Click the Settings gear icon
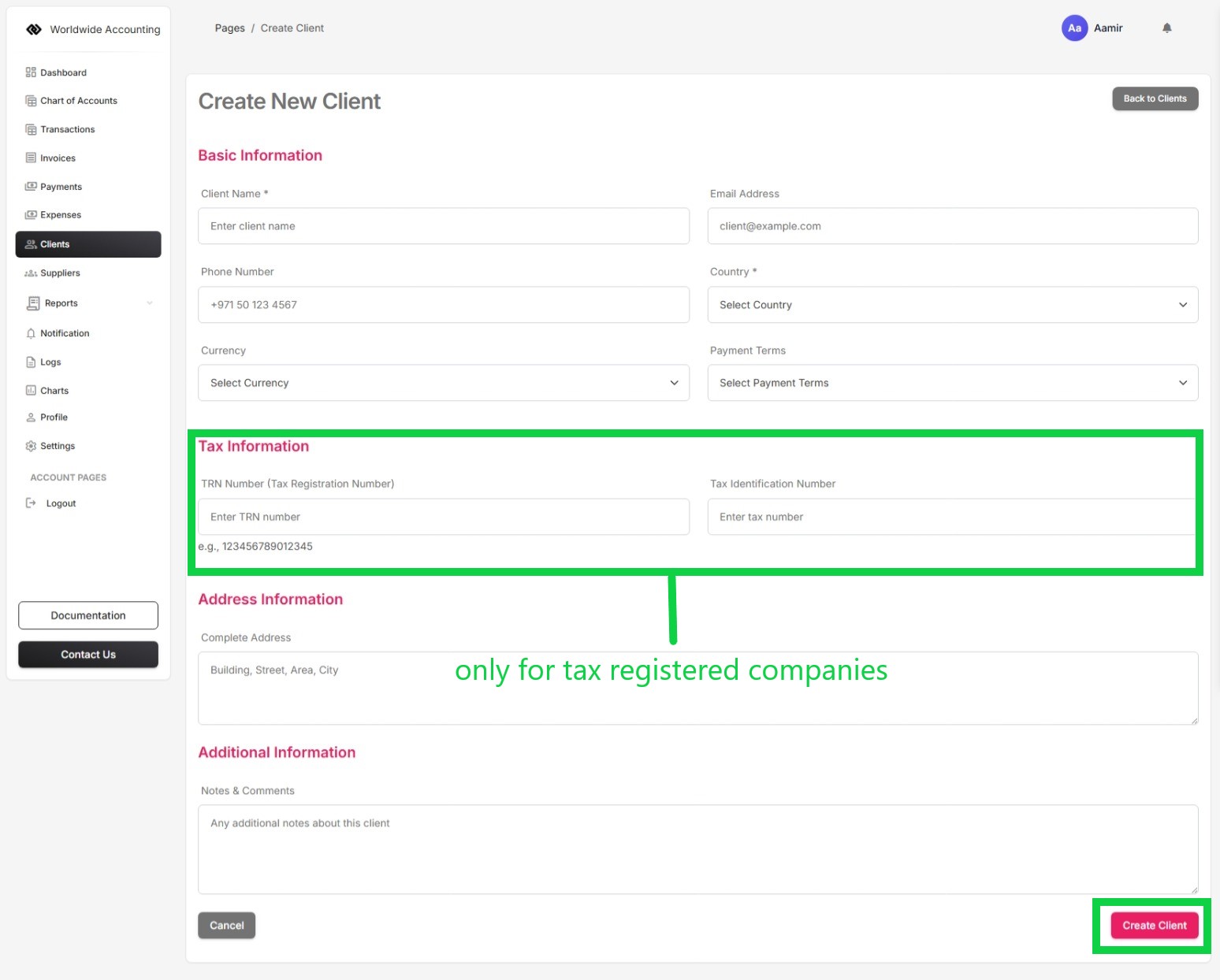The image size is (1220, 980). 31,446
